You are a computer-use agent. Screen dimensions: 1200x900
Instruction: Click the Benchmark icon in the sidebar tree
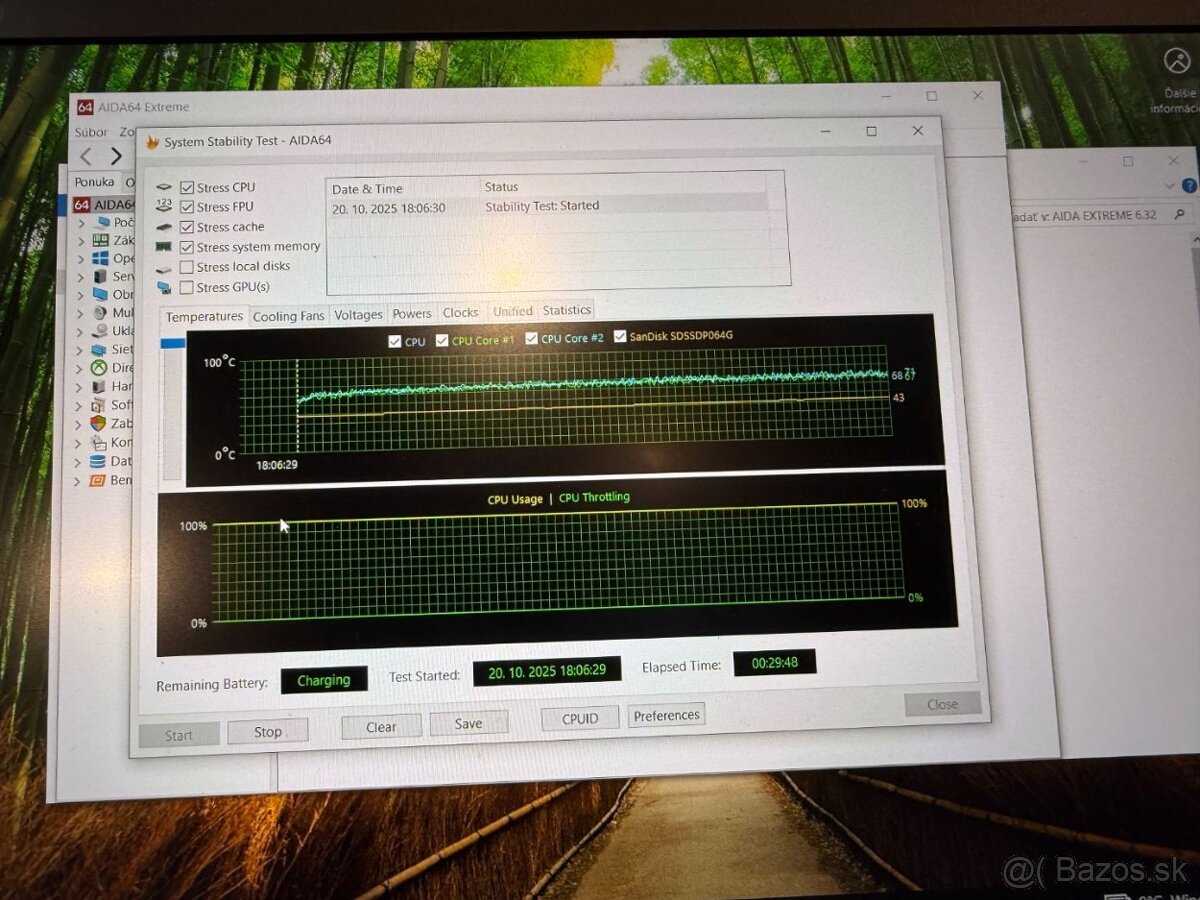99,479
